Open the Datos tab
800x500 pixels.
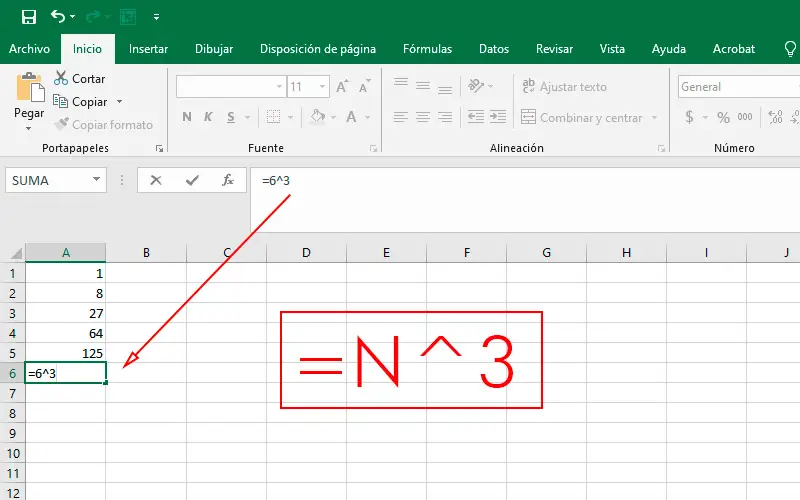coord(494,49)
